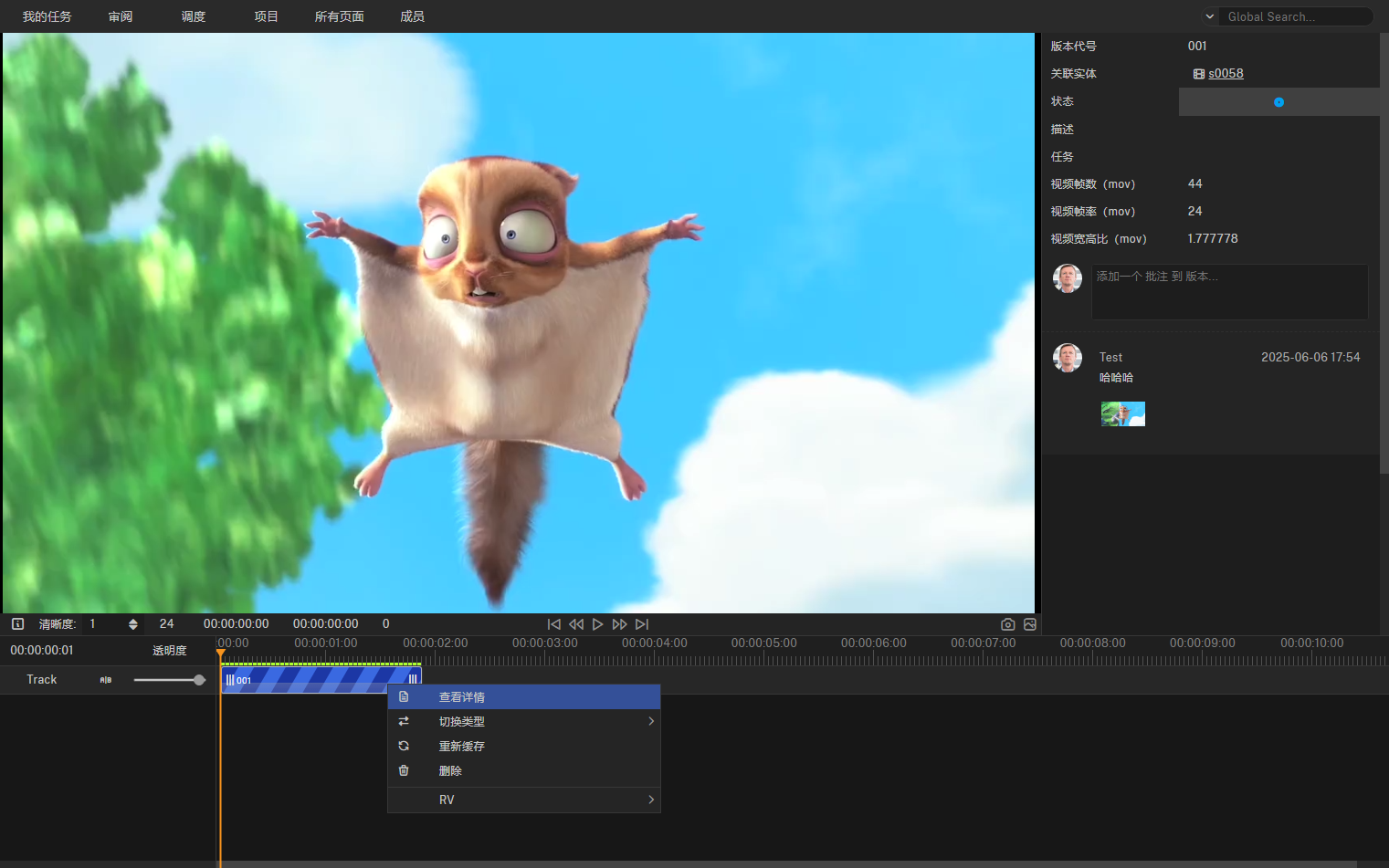The image size is (1389, 868).
Task: Click the 清晰度 value field
Action: point(102,624)
